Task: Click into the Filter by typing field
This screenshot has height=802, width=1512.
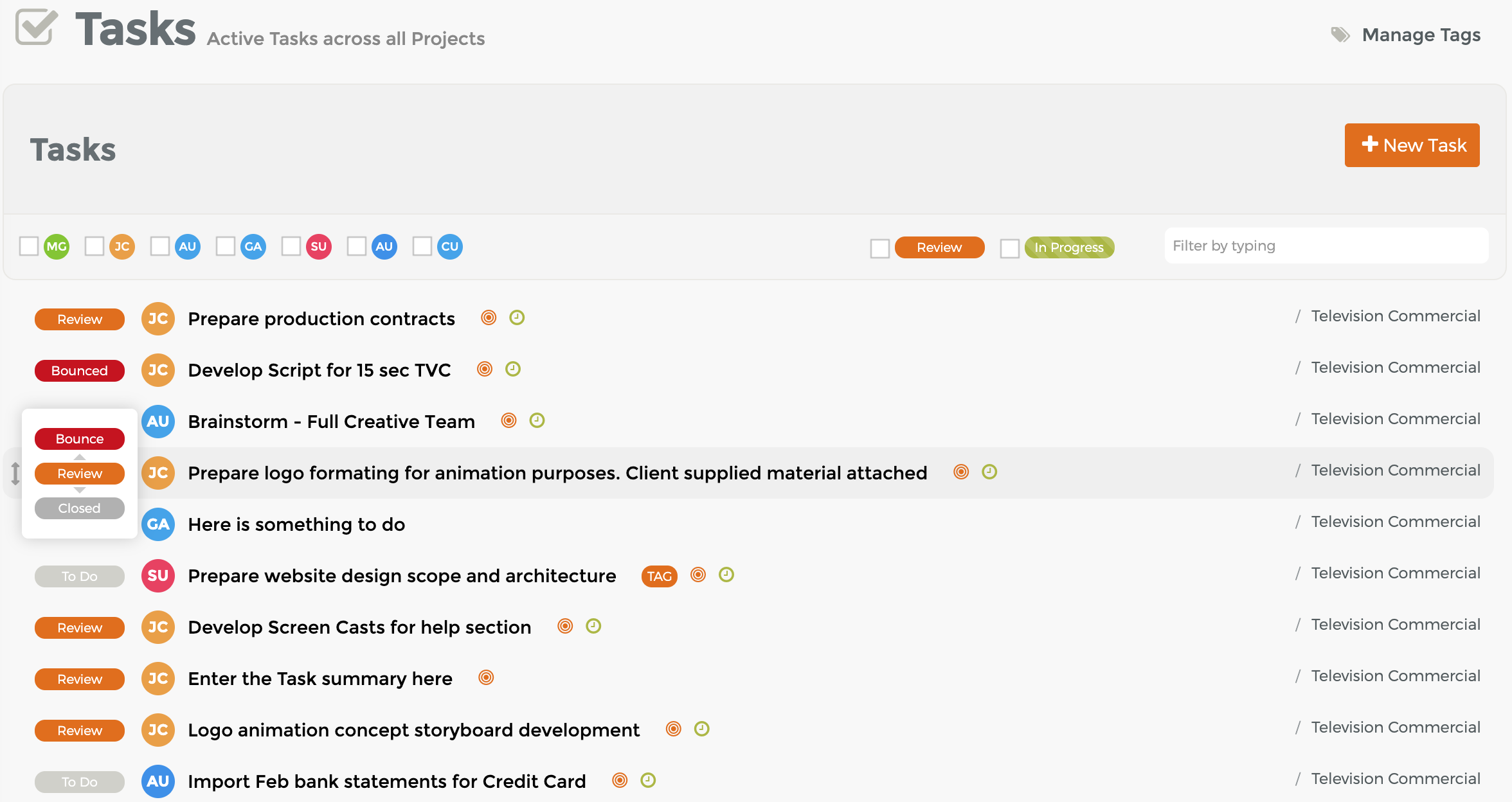Action: click(1326, 245)
